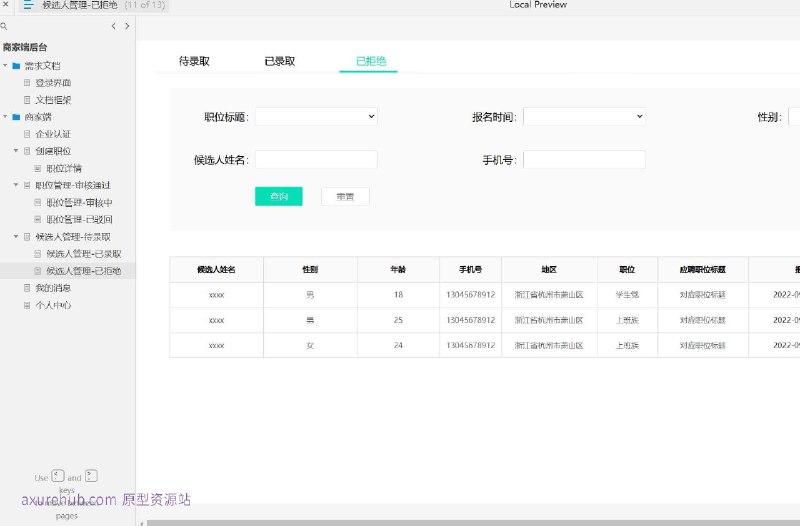Screen dimensions: 800x526
Task: Open the 职位详情 page
Action: (x=64, y=168)
